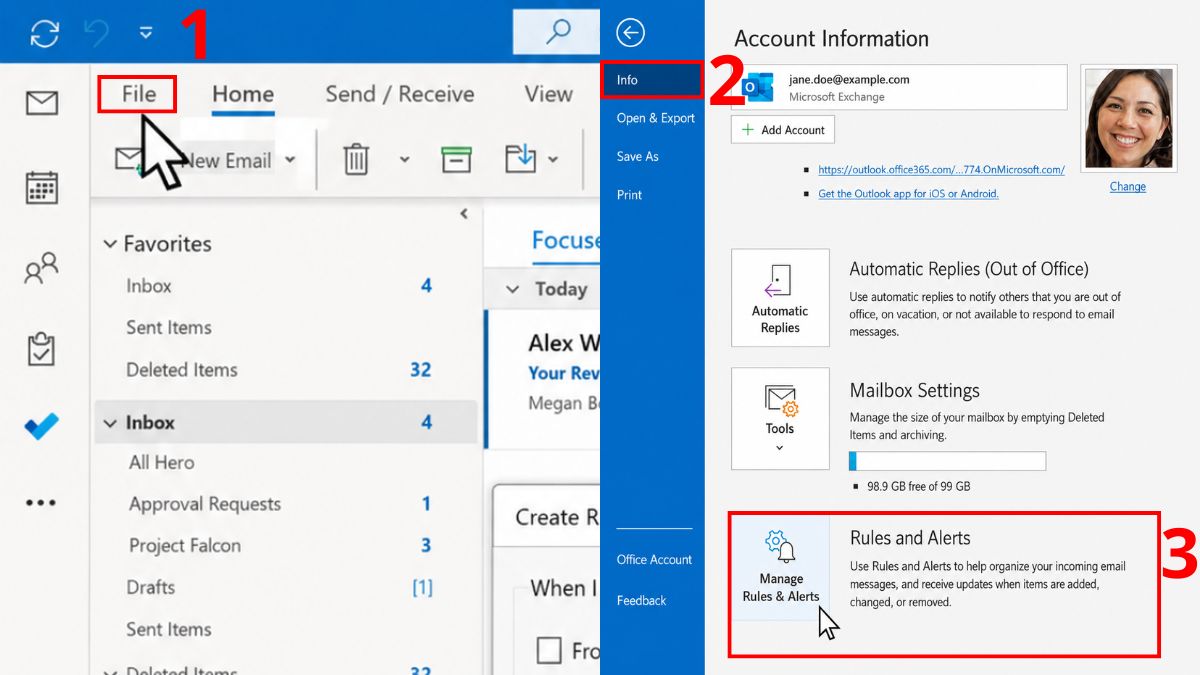
Task: Switch to the Focused inbox tab
Action: pos(565,241)
